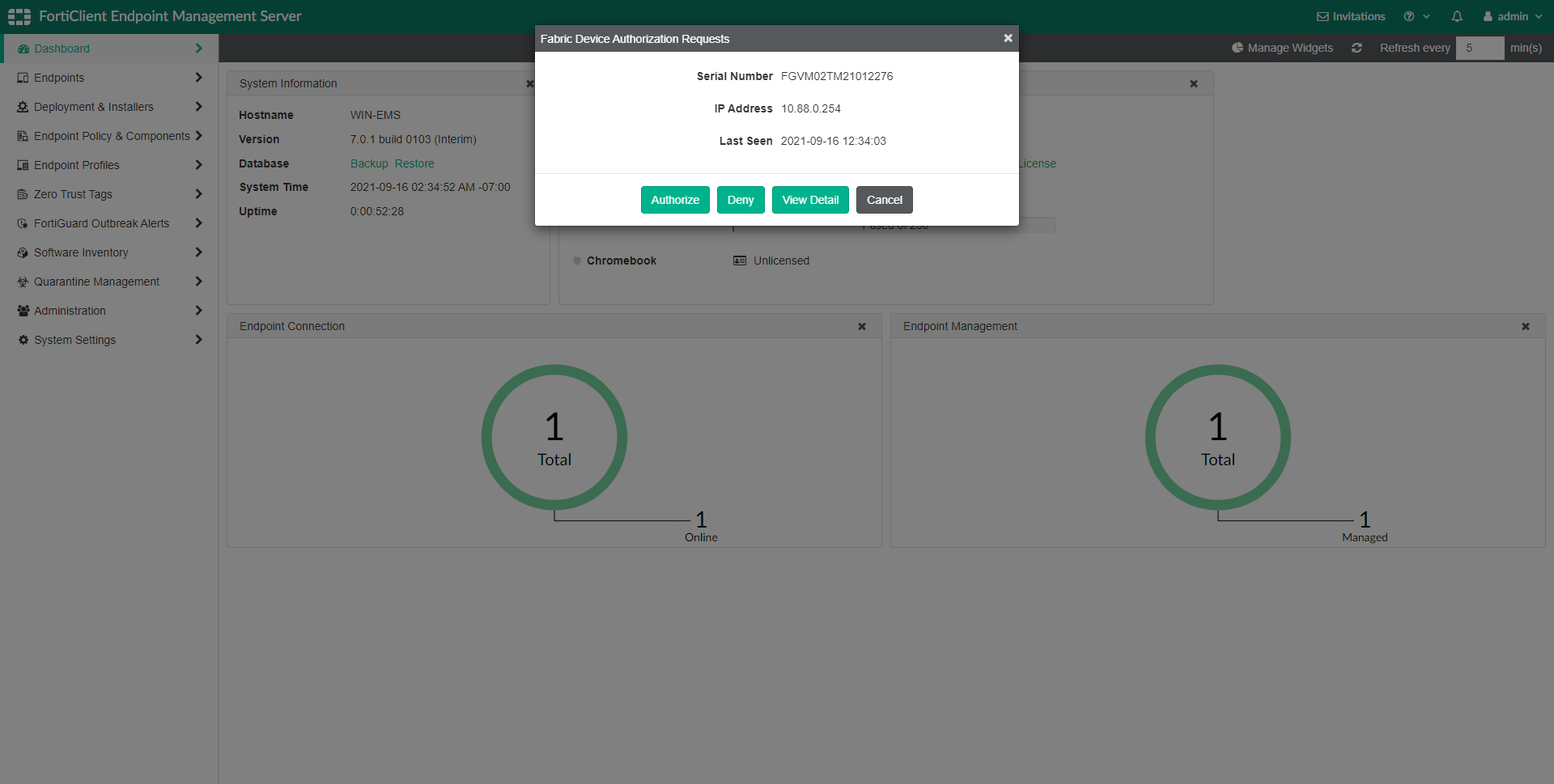Expand the Endpoint Profiles chevron

pyautogui.click(x=198, y=165)
